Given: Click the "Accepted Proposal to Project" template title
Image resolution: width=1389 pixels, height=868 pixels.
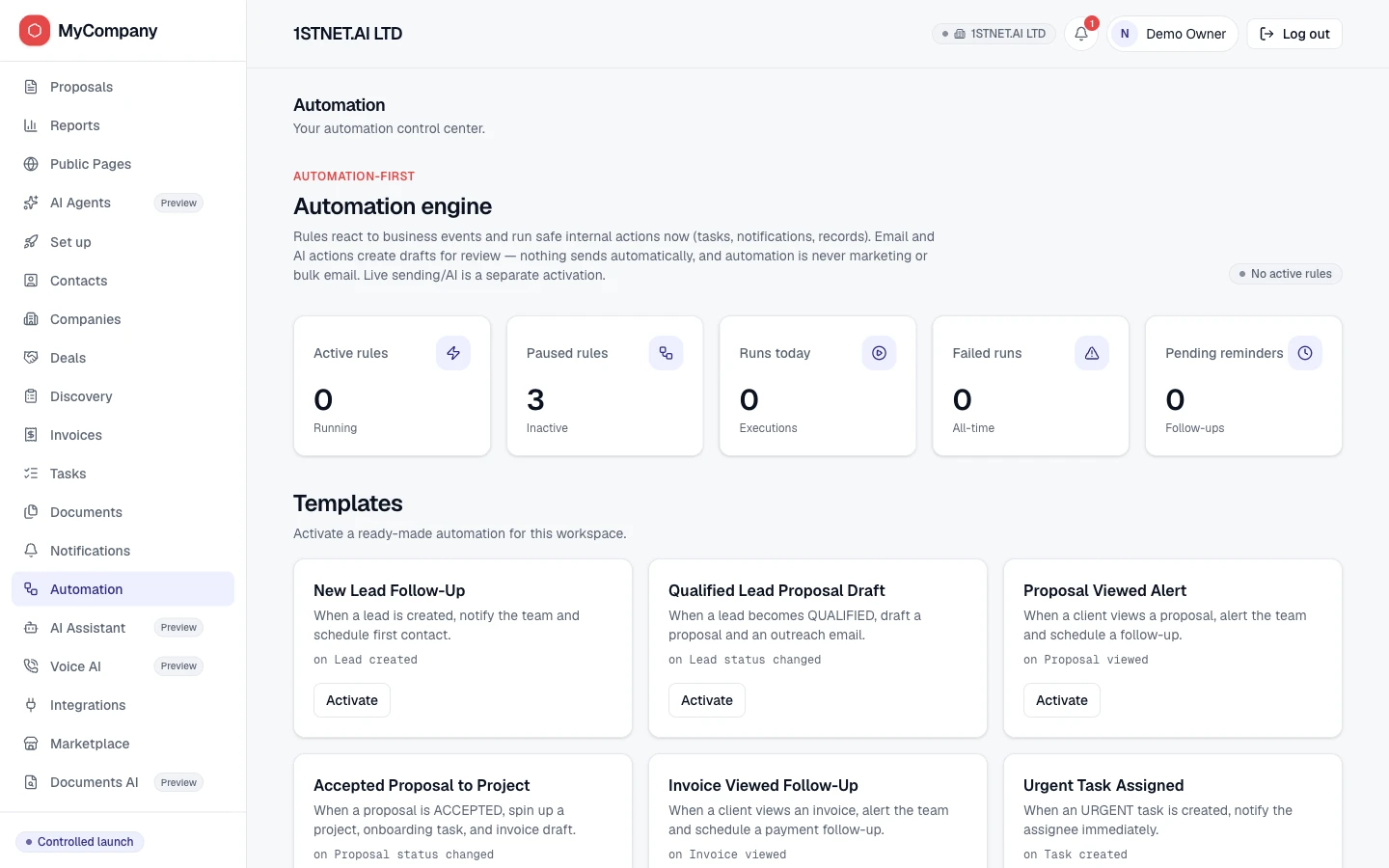Looking at the screenshot, I should pos(422,785).
